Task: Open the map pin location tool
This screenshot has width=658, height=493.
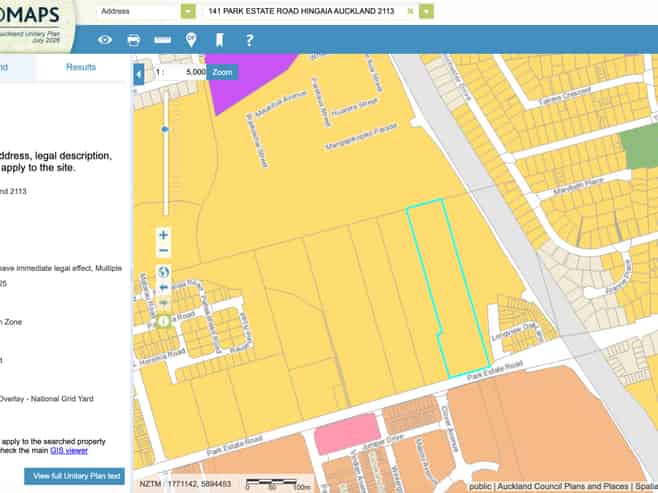Action: [191, 40]
